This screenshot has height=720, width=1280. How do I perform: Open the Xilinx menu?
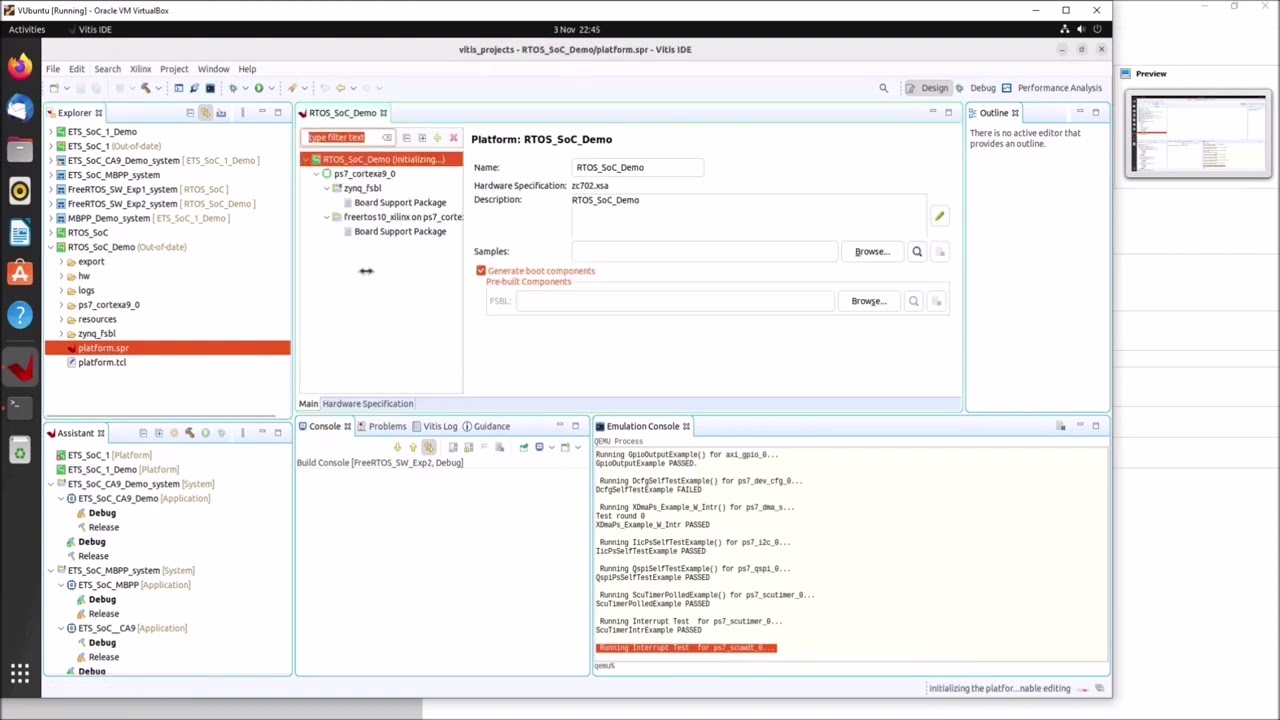[x=140, y=69]
